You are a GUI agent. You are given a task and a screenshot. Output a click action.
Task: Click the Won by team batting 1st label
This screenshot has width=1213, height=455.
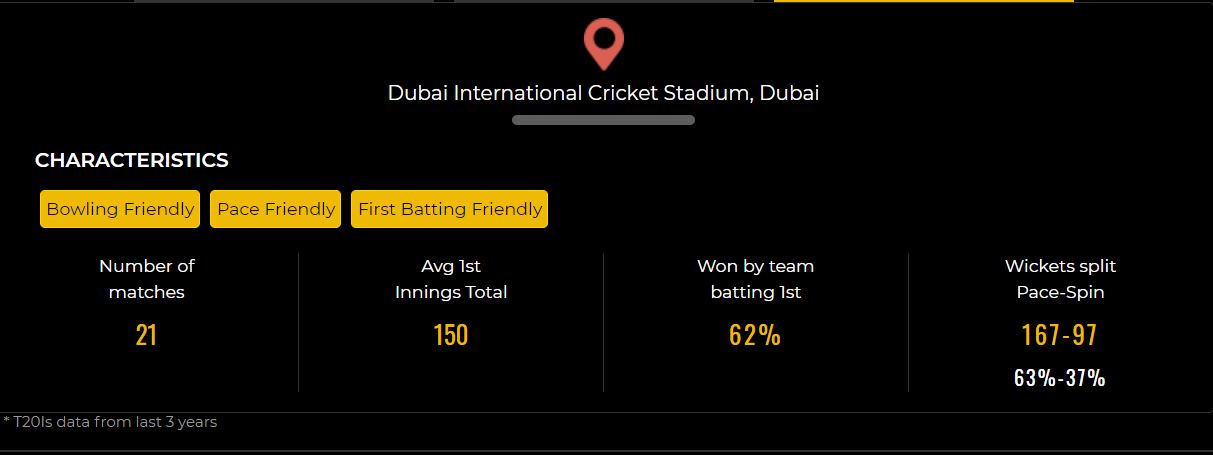pyautogui.click(x=756, y=279)
